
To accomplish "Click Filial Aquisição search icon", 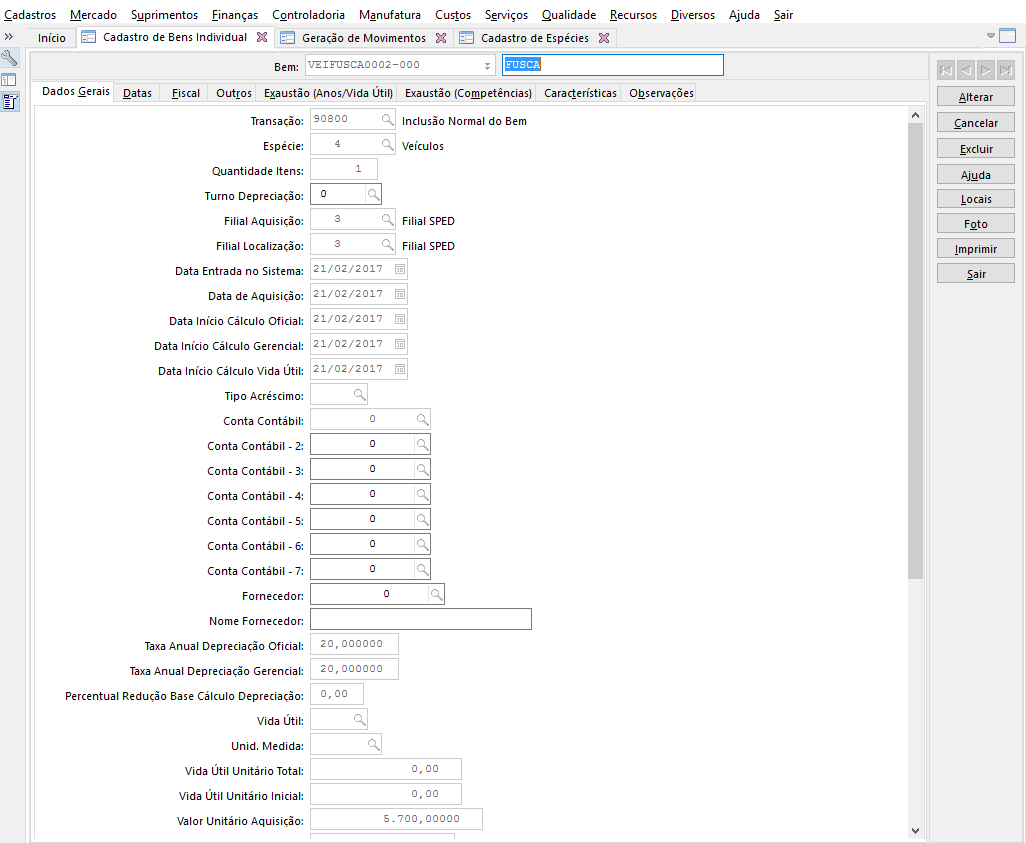I will pos(387,219).
